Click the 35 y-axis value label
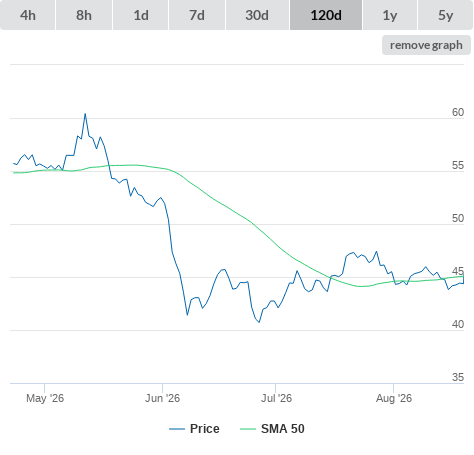 [458, 377]
